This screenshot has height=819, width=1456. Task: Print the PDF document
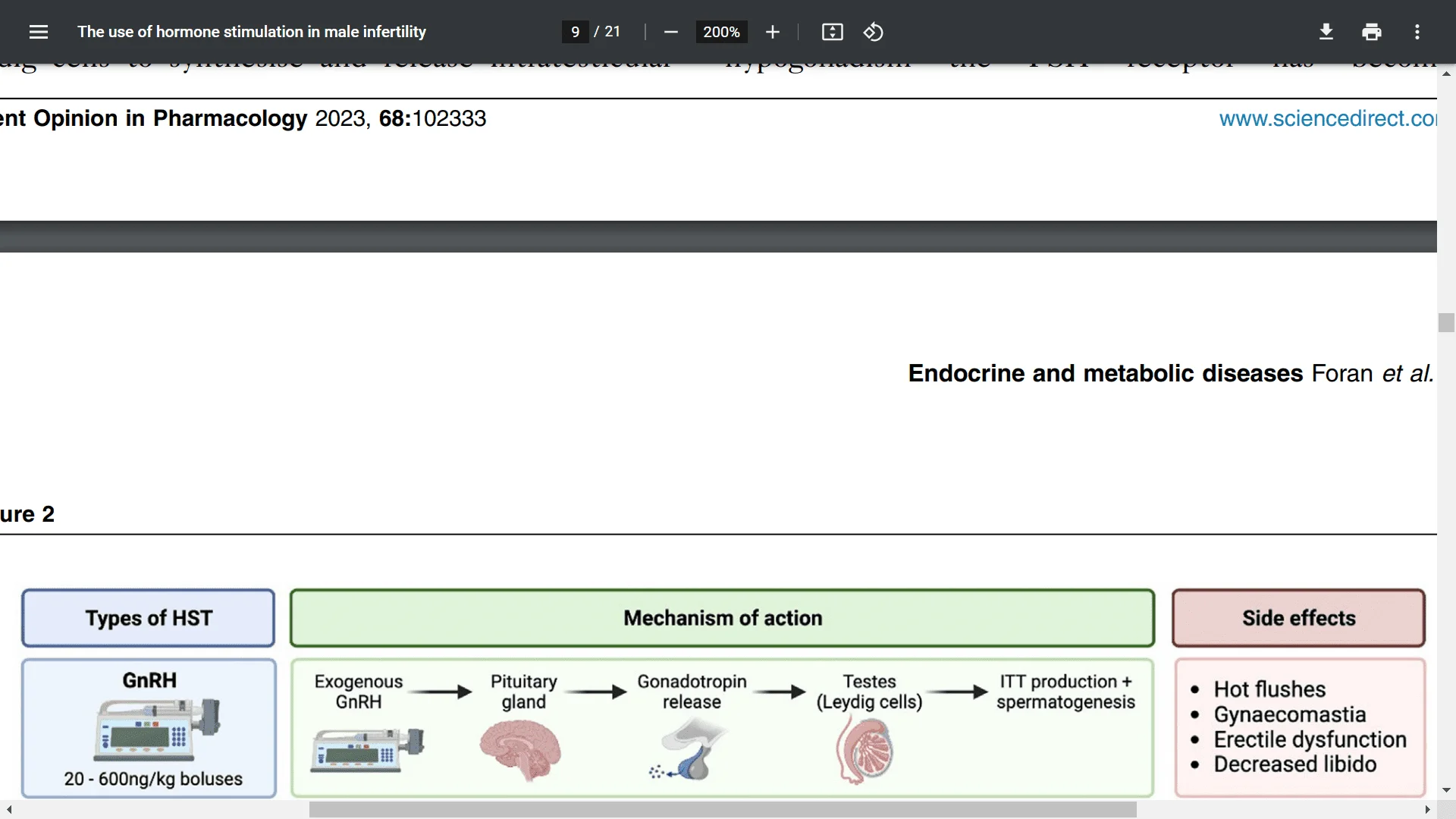[1371, 32]
